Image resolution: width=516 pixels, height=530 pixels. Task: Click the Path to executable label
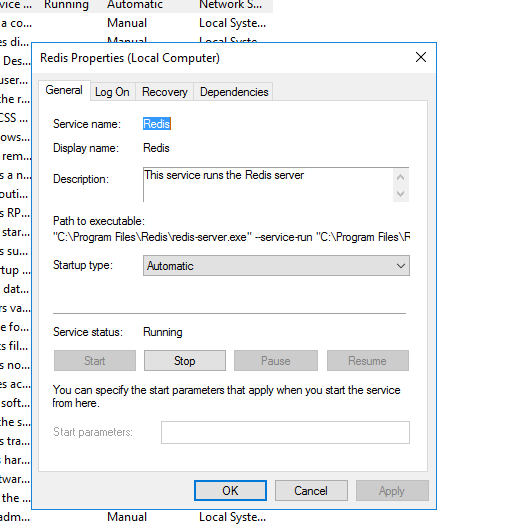click(x=99, y=221)
